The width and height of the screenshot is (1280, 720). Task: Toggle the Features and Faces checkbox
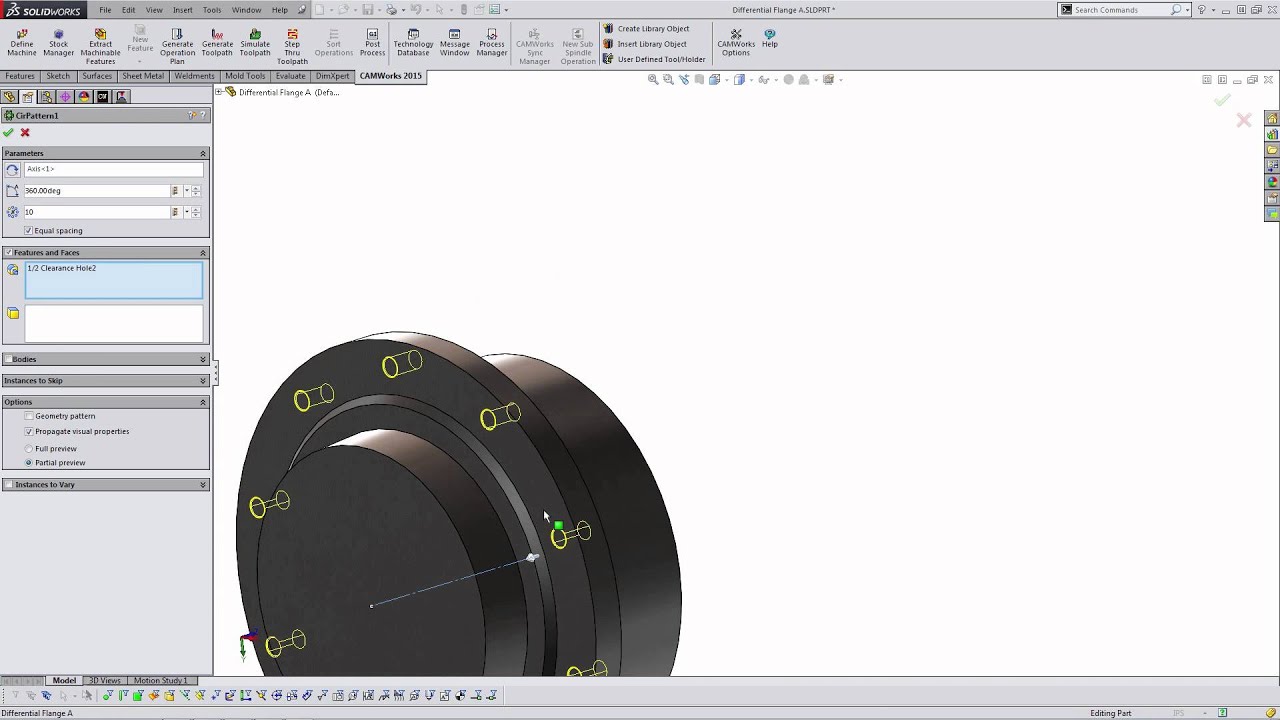8,253
